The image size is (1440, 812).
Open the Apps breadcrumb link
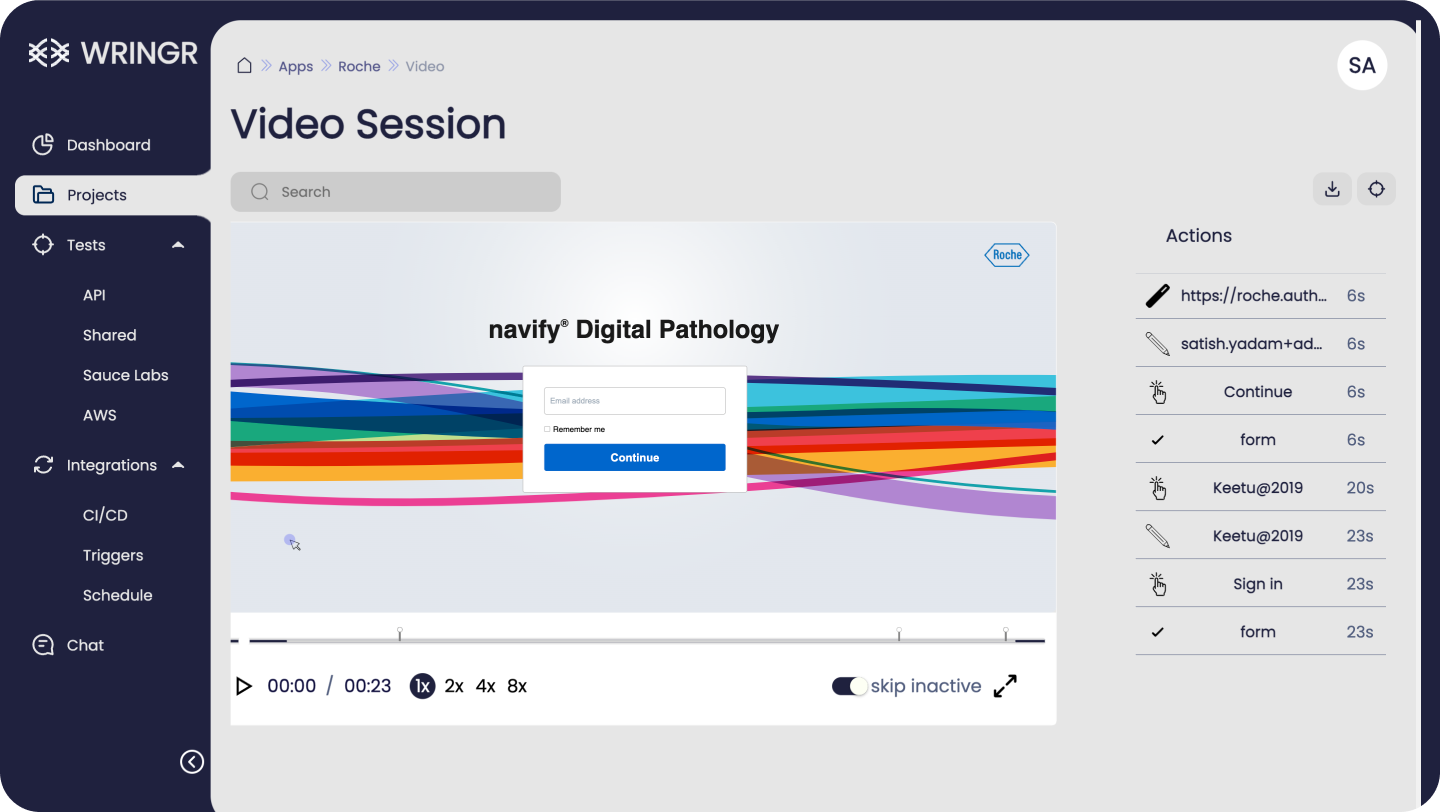(x=296, y=66)
